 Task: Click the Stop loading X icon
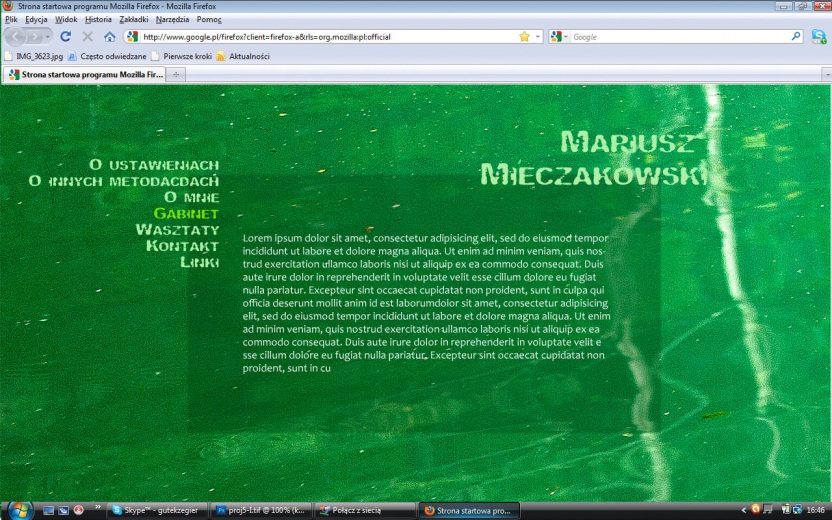pyautogui.click(x=87, y=37)
